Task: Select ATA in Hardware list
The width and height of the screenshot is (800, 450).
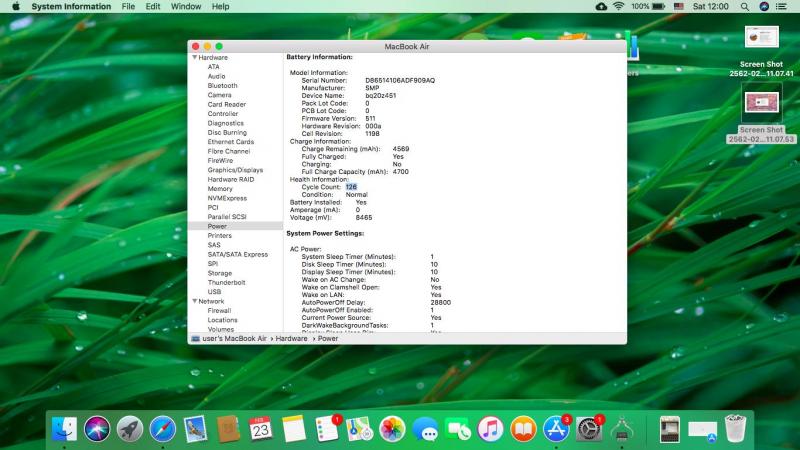Action: point(213,67)
